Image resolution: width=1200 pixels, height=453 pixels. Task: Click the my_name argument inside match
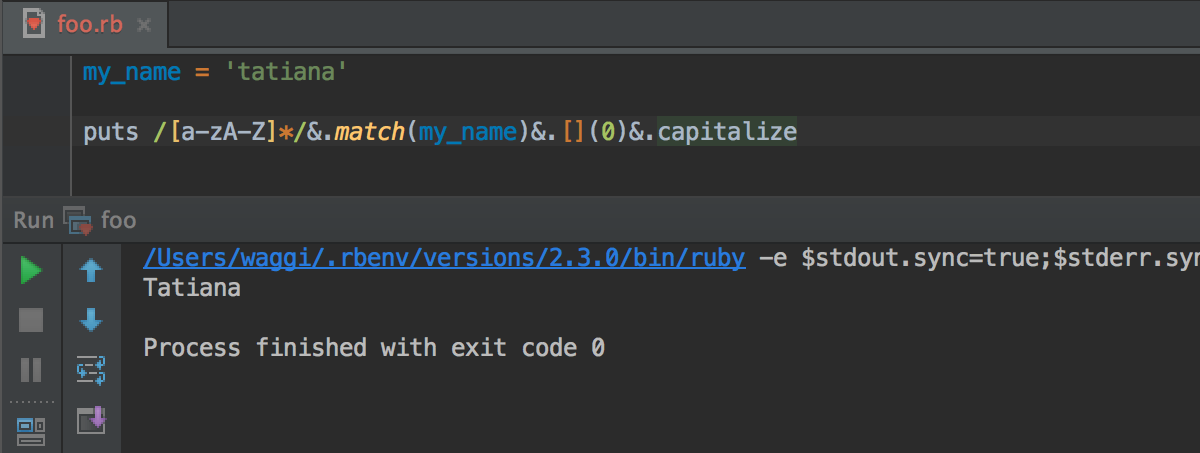pos(467,132)
